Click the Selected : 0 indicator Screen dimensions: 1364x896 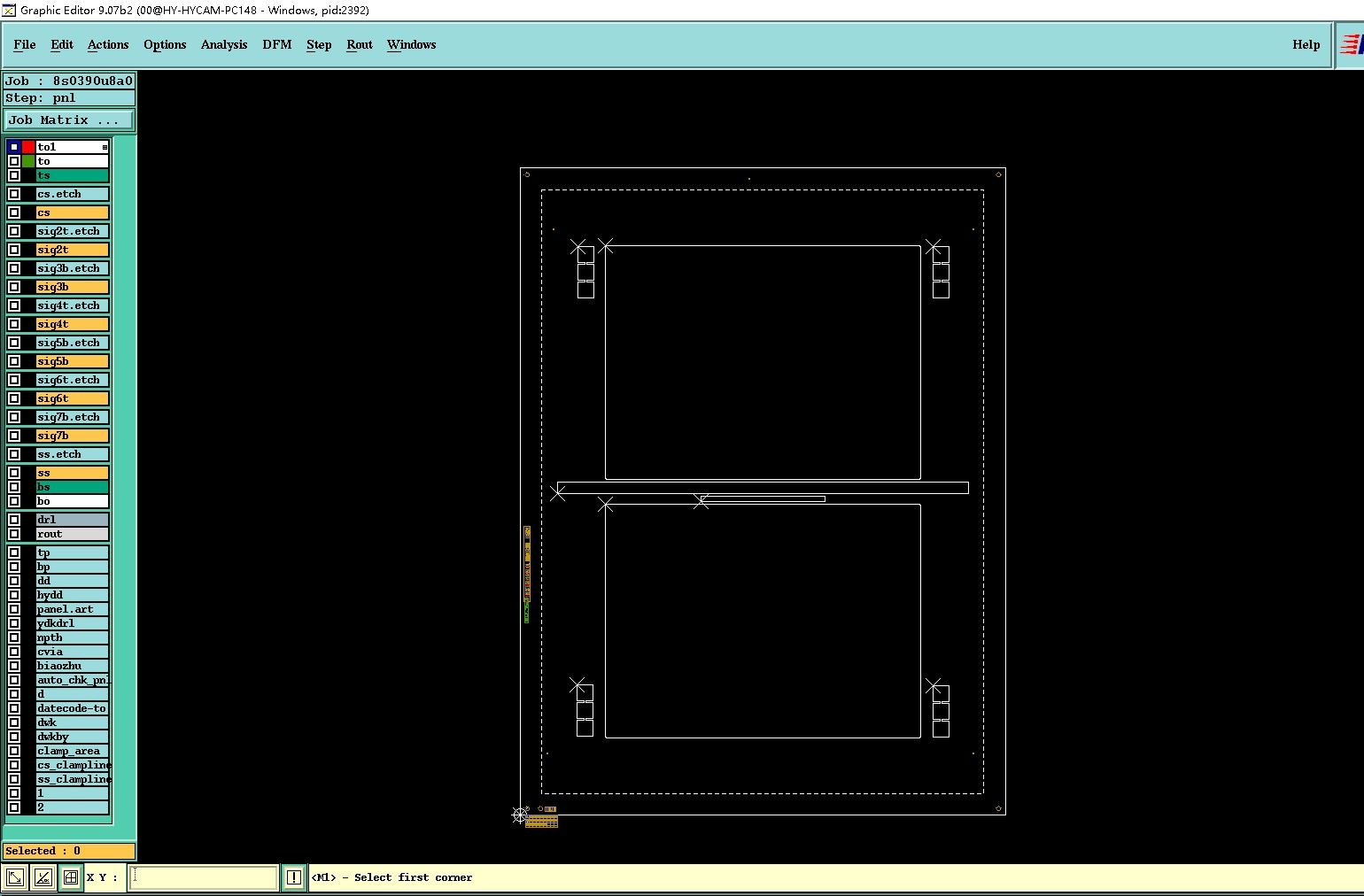click(70, 851)
